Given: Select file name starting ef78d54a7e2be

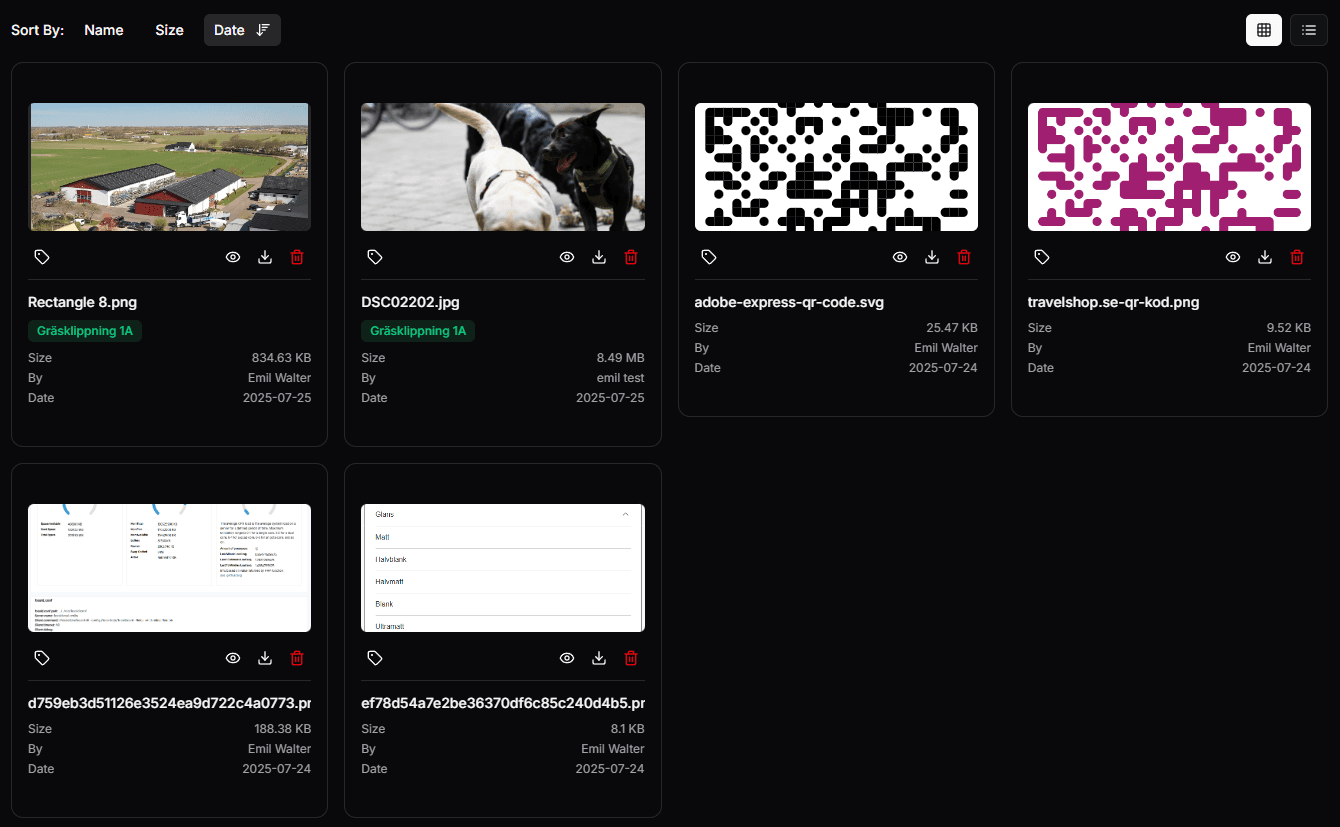Looking at the screenshot, I should (503, 703).
